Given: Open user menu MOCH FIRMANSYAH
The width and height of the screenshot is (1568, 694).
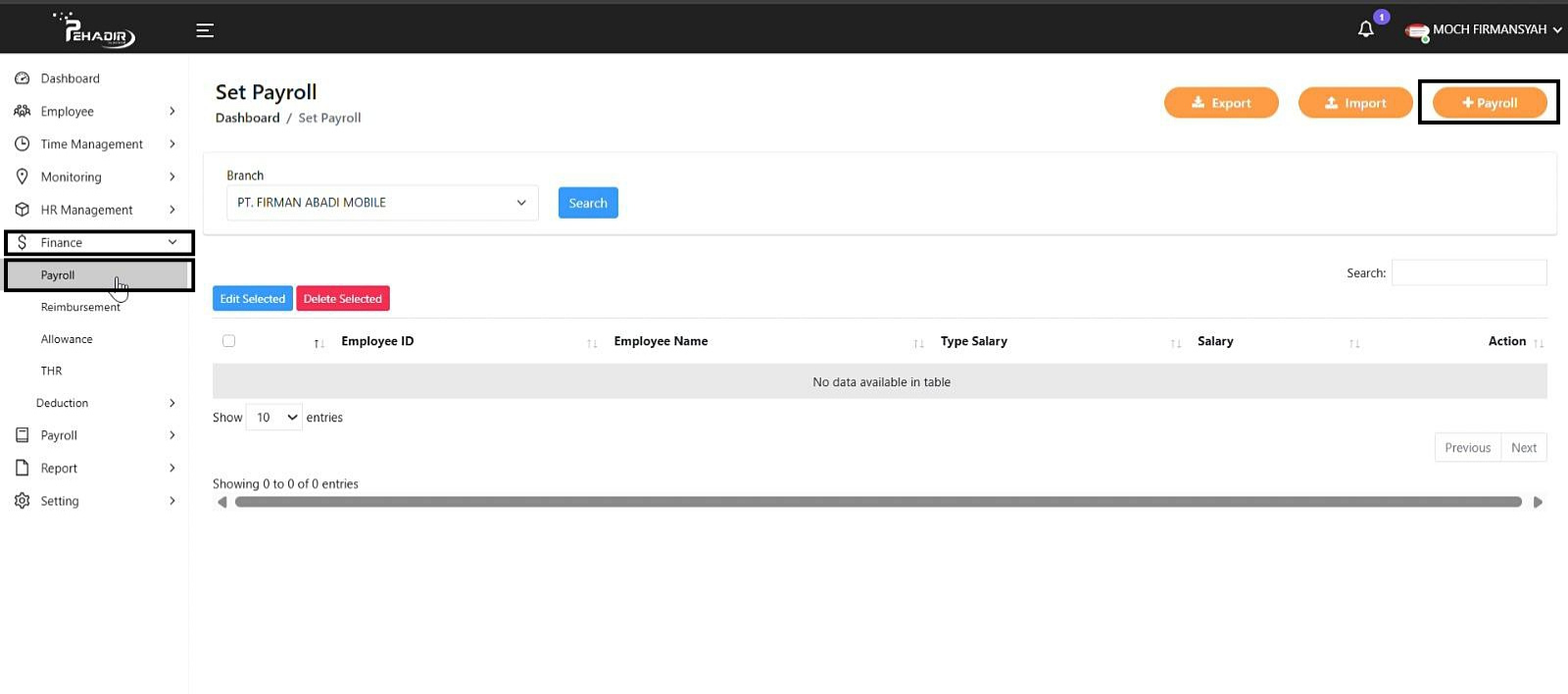Looking at the screenshot, I should 1485,30.
